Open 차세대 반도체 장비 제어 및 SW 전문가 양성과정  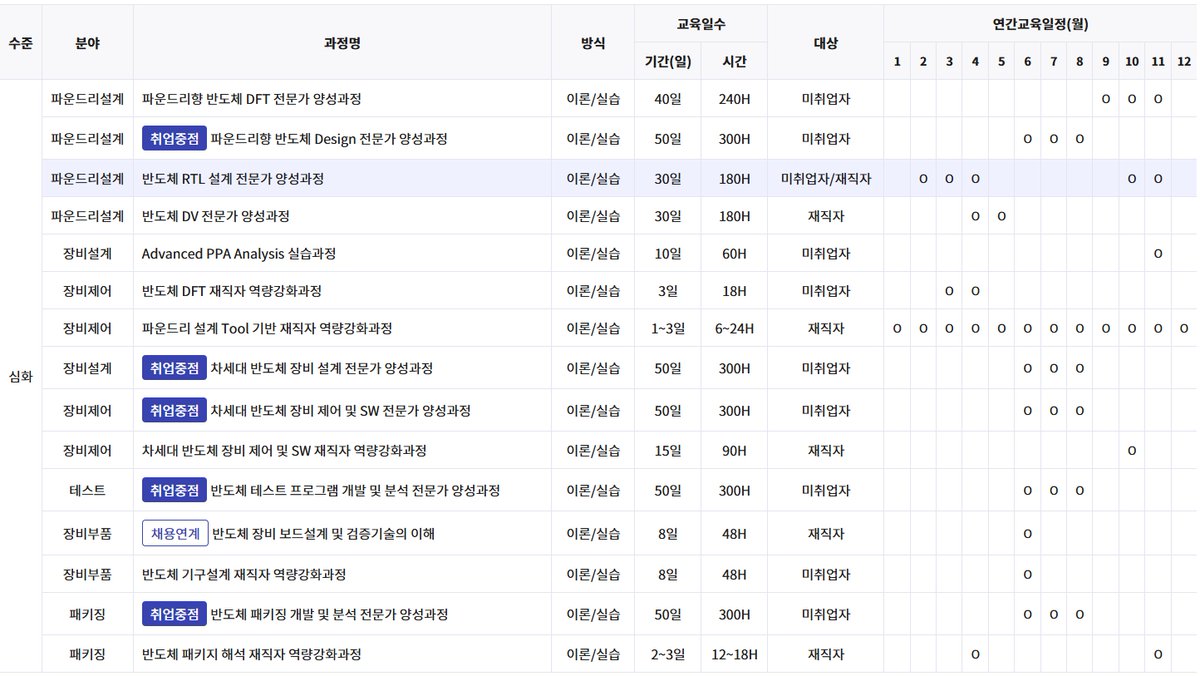pos(341,411)
